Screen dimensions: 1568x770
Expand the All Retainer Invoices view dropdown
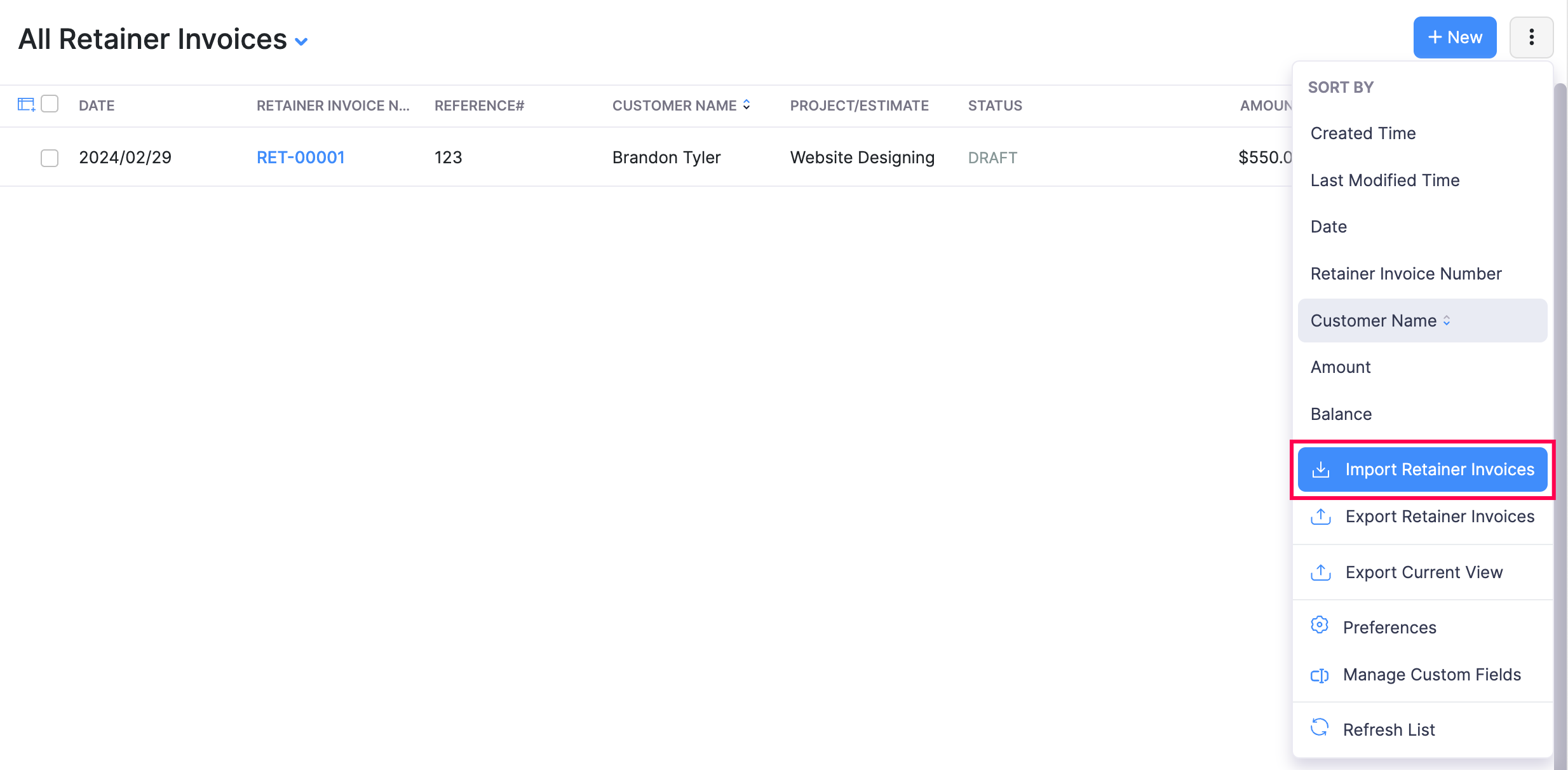(301, 41)
